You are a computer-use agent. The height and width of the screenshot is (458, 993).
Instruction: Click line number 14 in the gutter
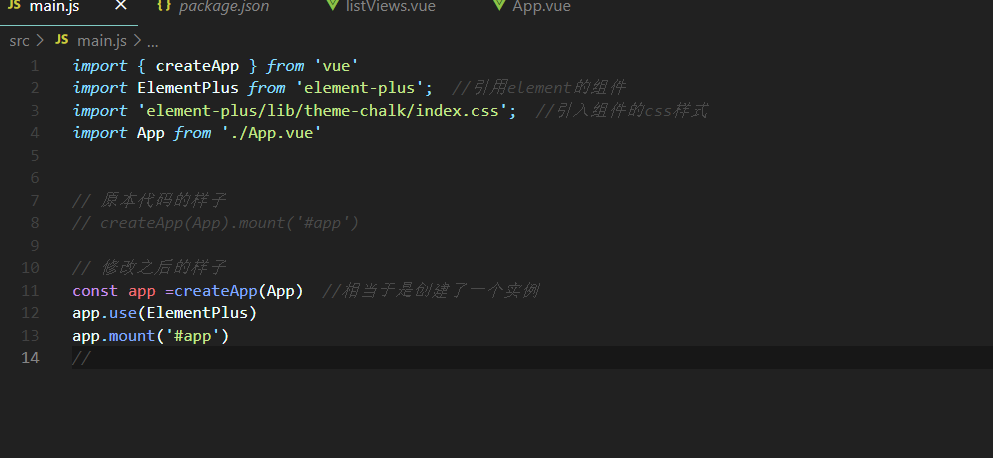pyautogui.click(x=30, y=358)
